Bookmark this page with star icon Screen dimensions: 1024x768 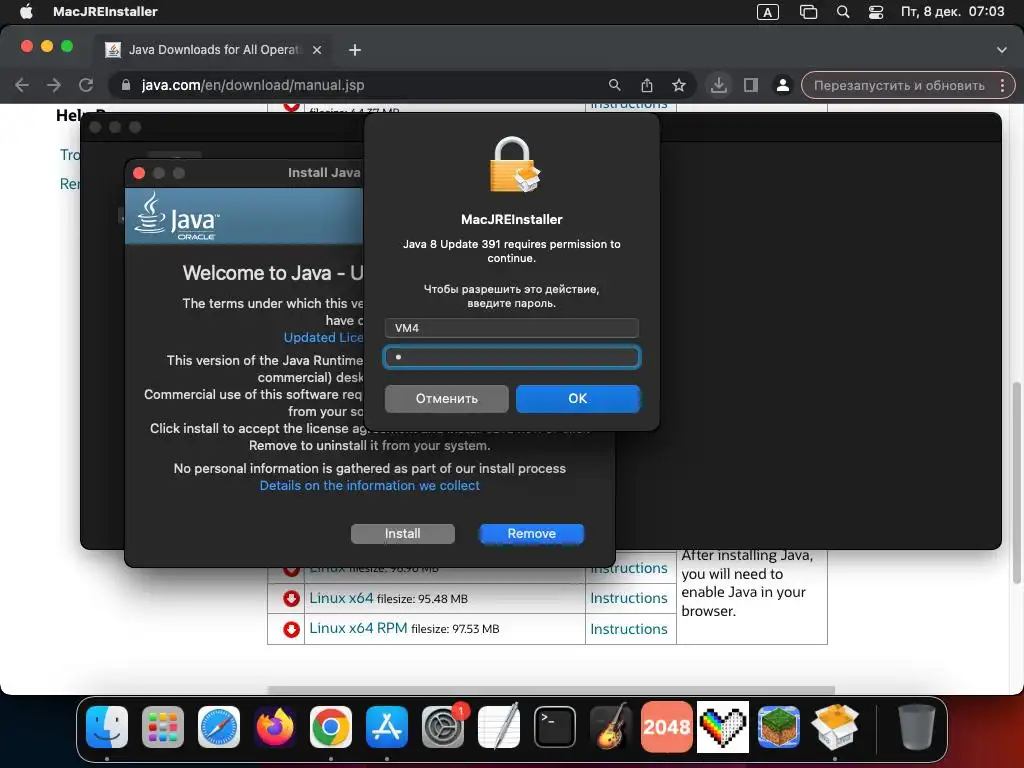pos(679,85)
